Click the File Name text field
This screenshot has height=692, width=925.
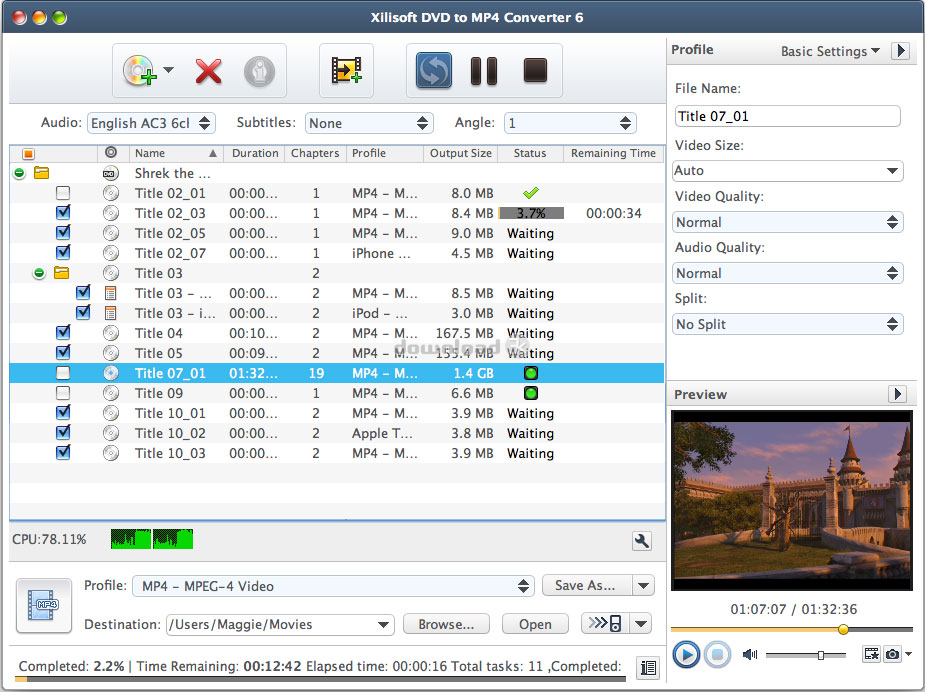[x=787, y=116]
